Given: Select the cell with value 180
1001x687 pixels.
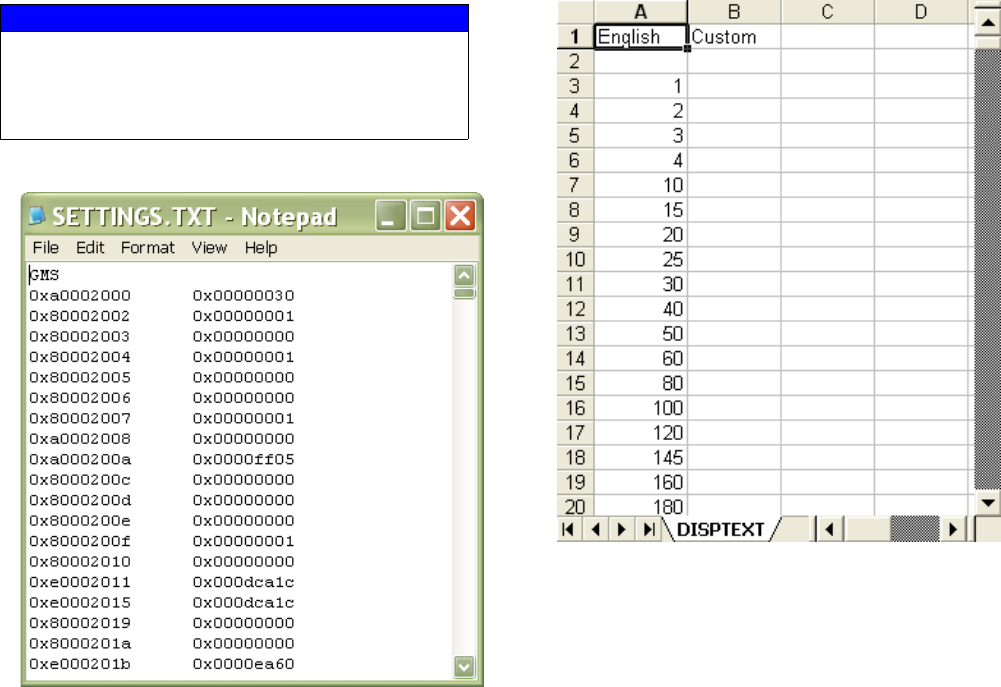Looking at the screenshot, I should pos(640,506).
